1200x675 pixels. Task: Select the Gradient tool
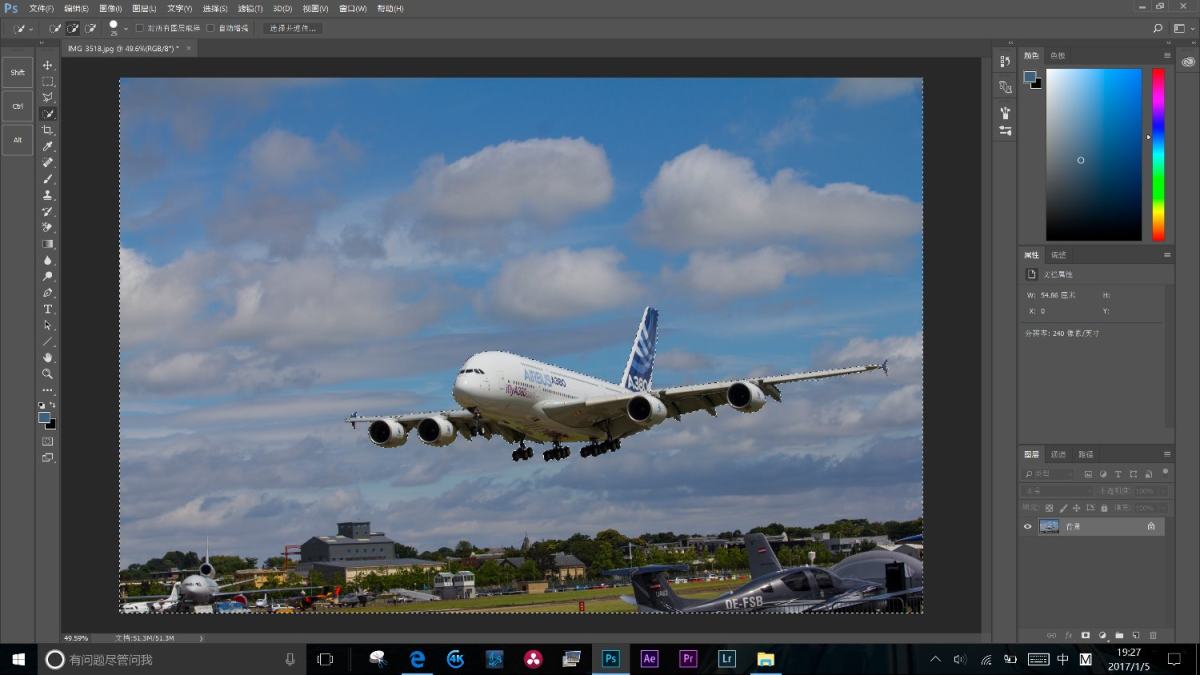pos(47,243)
